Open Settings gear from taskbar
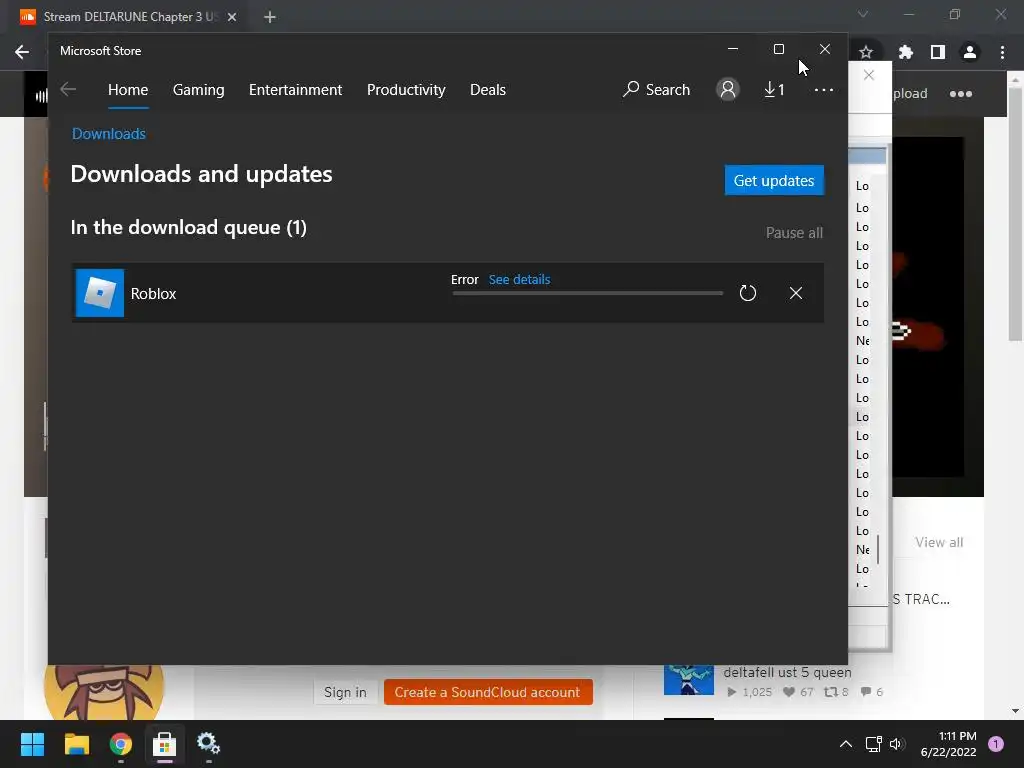This screenshot has height=768, width=1024. pyautogui.click(x=208, y=744)
